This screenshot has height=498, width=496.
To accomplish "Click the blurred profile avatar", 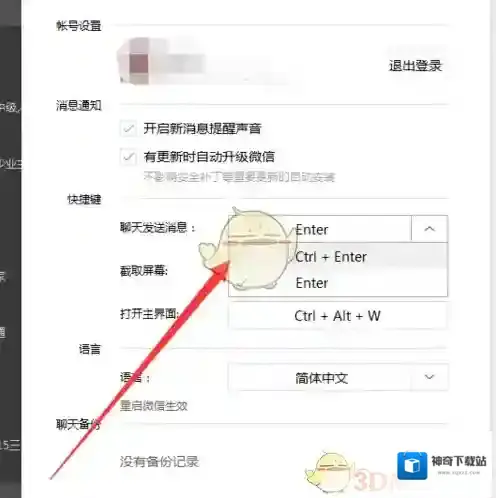I will point(134,61).
